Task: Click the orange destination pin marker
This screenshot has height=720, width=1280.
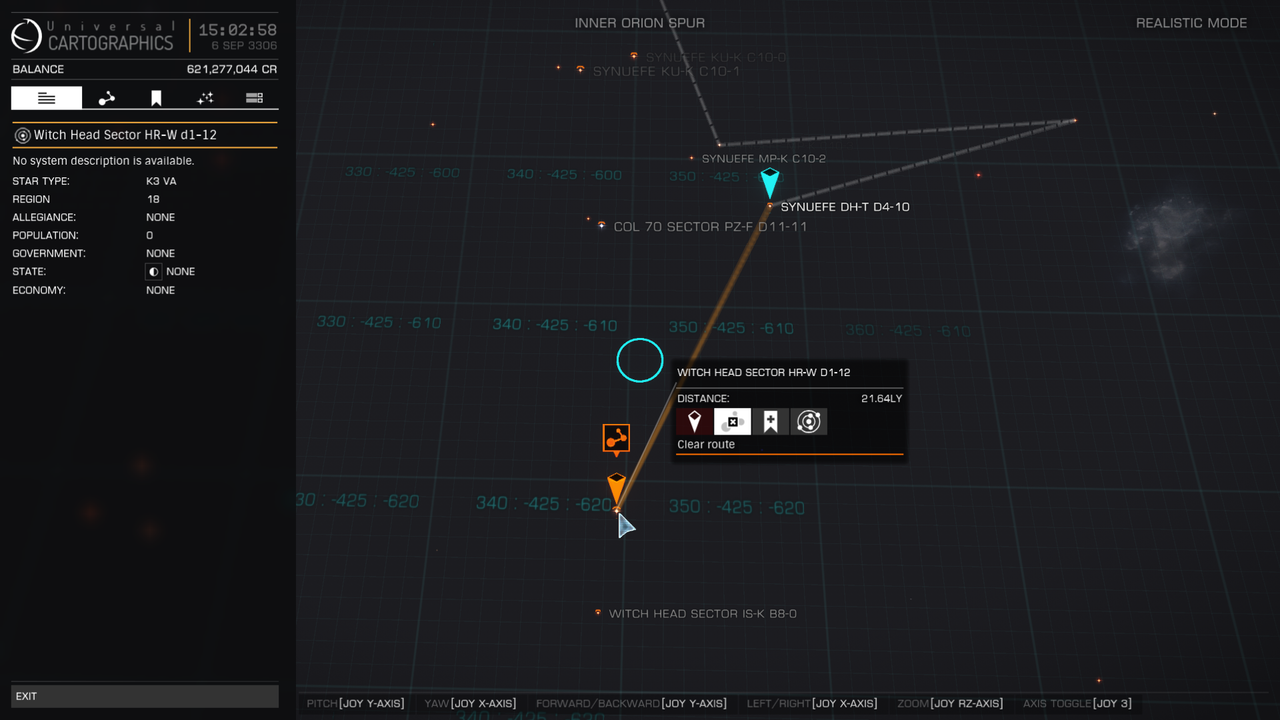Action: [617, 487]
